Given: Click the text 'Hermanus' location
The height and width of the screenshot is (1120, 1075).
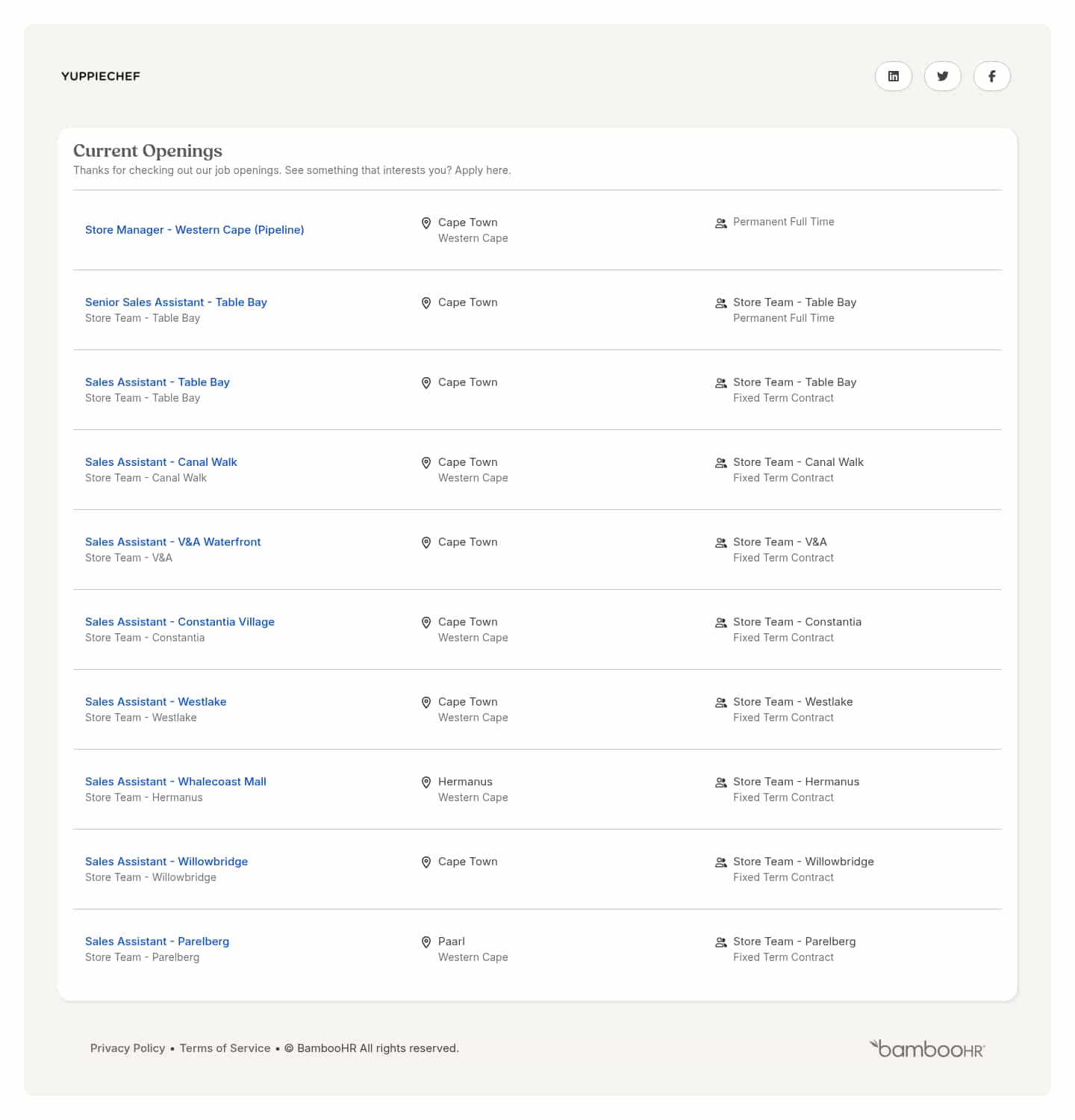Looking at the screenshot, I should (465, 782).
